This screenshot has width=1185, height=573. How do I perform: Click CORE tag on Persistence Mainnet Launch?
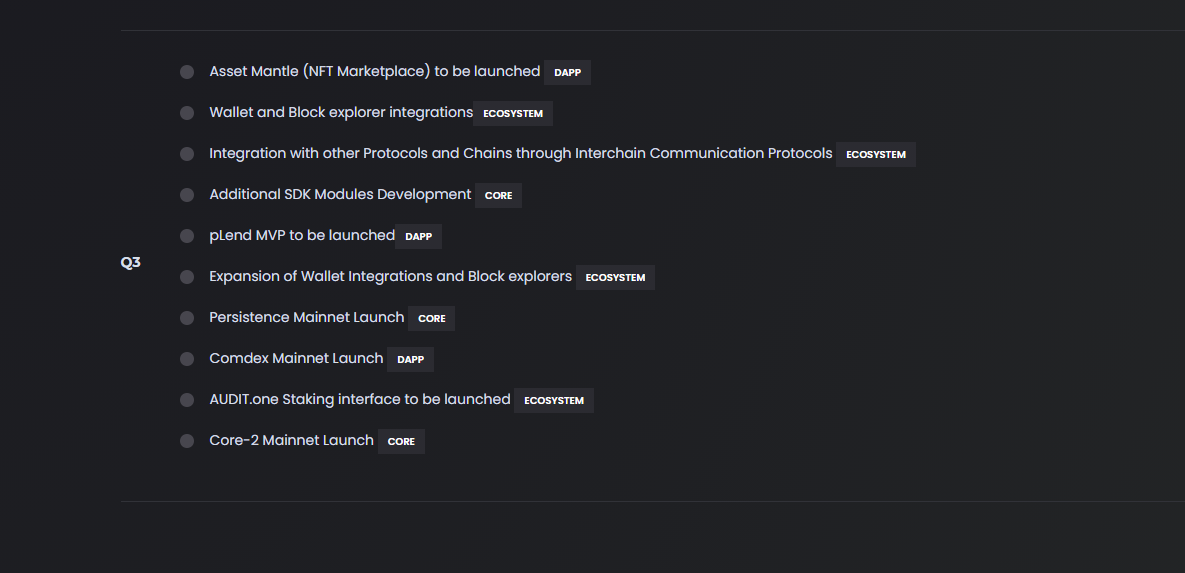point(432,319)
